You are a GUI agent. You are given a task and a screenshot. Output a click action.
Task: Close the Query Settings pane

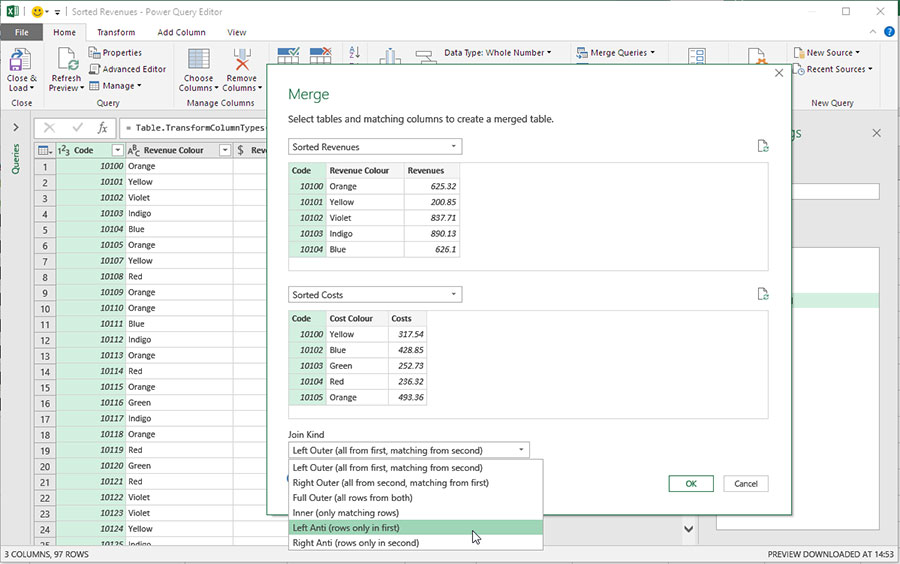(x=876, y=133)
